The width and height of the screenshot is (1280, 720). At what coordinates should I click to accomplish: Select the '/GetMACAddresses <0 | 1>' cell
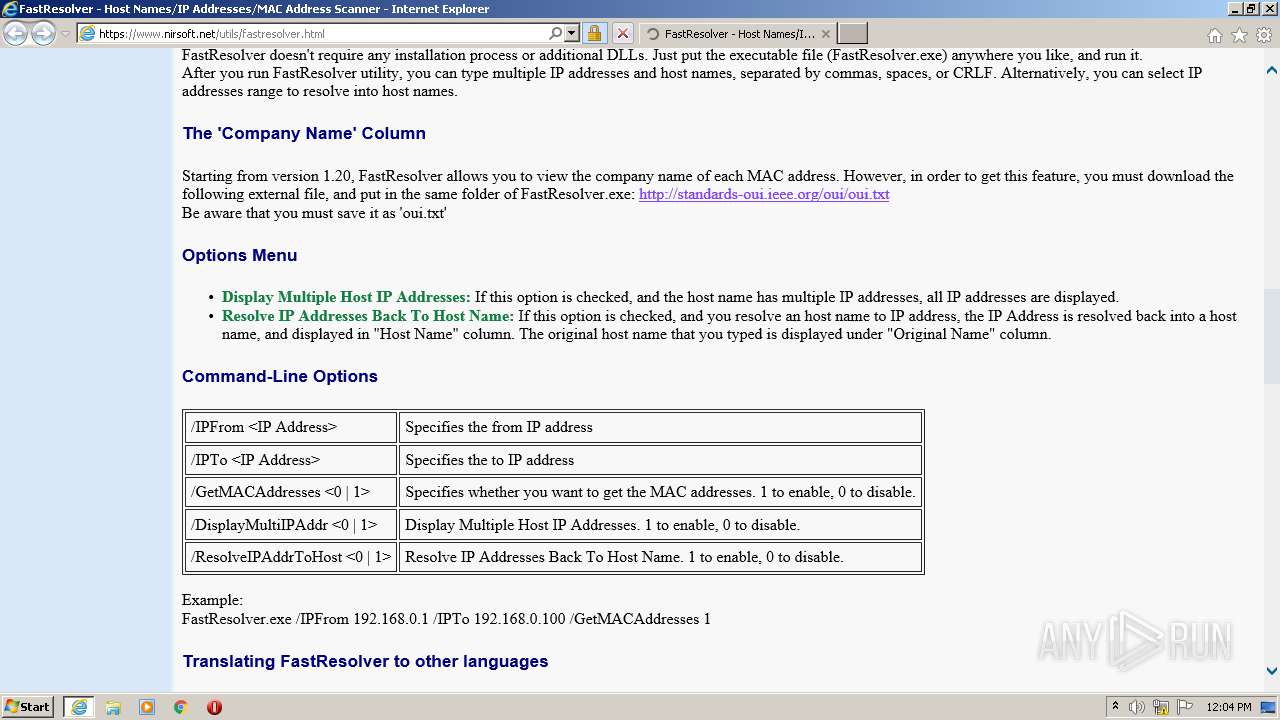tap(291, 492)
